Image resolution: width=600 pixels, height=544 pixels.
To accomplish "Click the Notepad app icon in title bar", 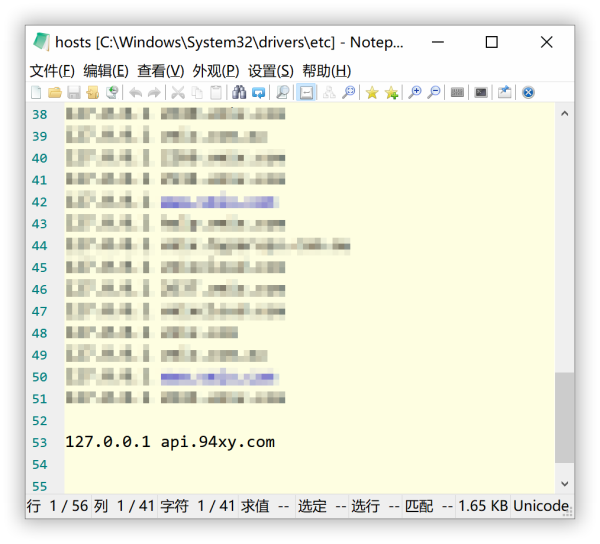I will click(41, 42).
